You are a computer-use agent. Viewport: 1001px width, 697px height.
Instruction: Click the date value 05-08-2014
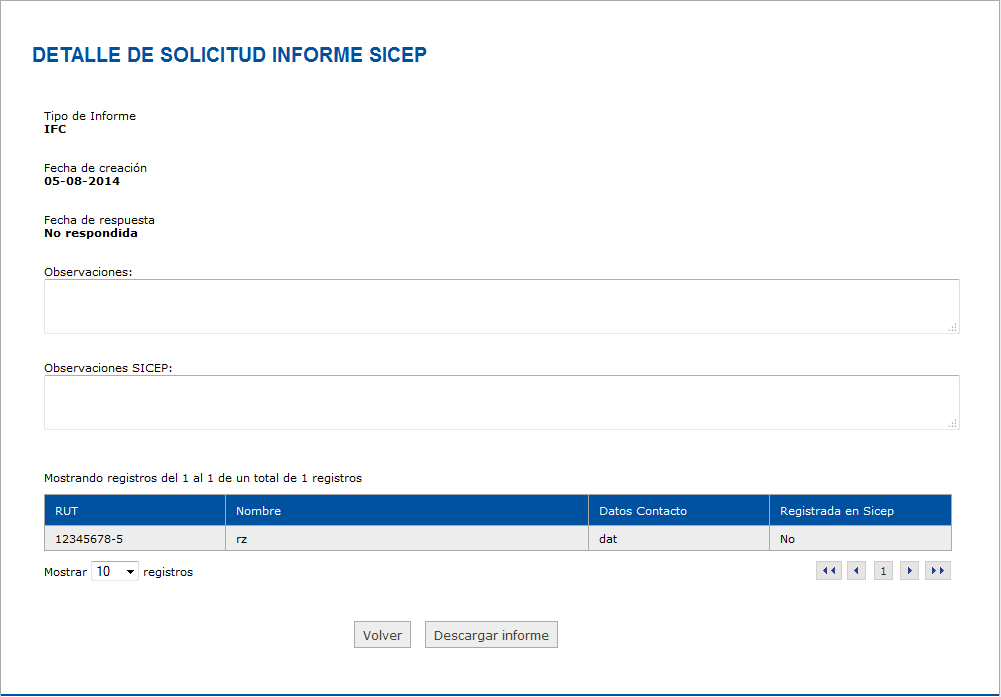pos(82,181)
